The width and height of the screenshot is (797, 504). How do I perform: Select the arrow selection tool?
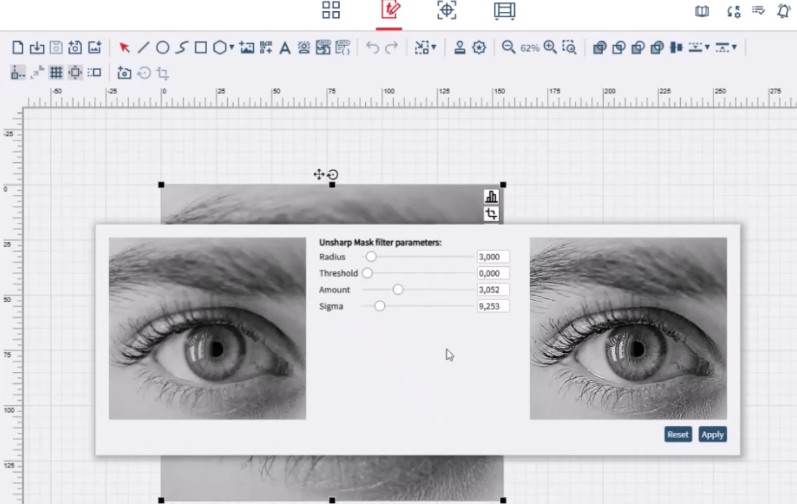(x=125, y=47)
